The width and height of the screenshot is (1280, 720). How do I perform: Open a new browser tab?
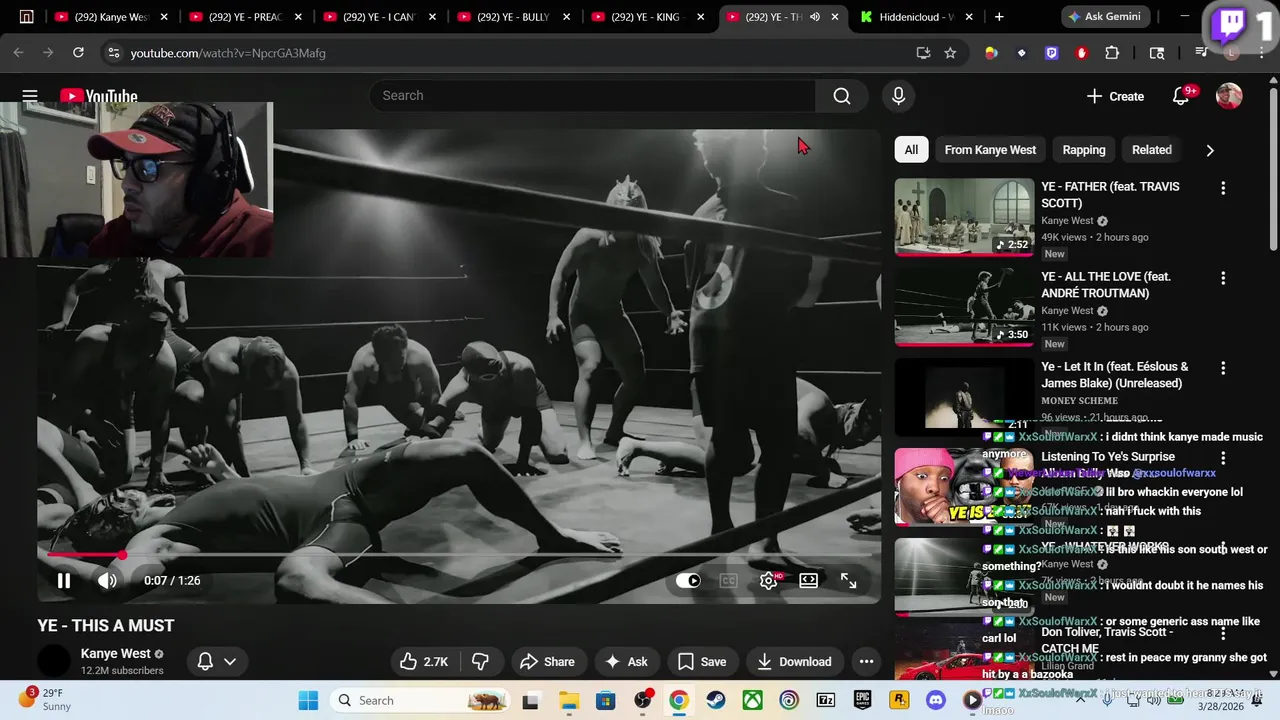(x=998, y=17)
